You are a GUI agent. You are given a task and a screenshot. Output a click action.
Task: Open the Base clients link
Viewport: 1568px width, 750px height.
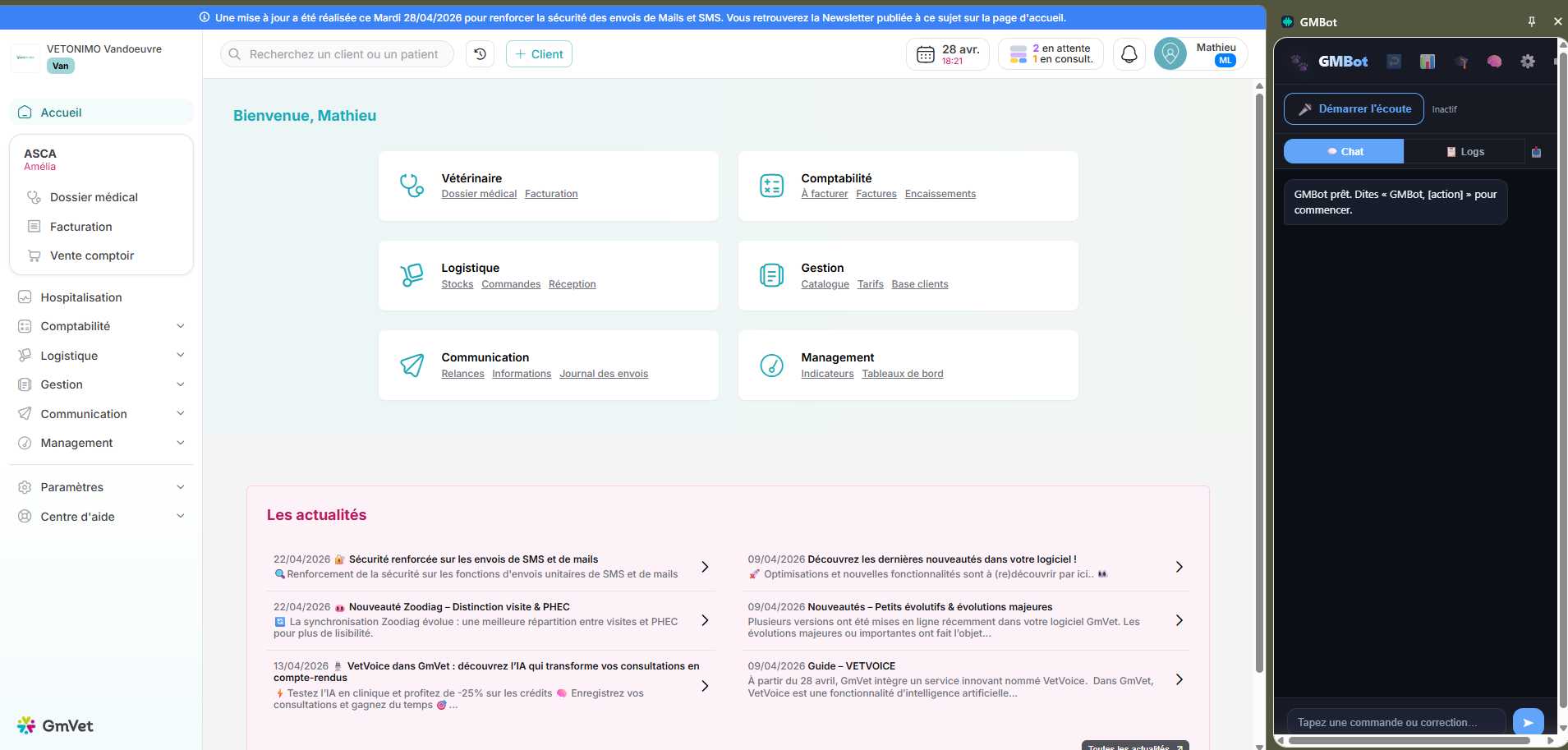[920, 284]
